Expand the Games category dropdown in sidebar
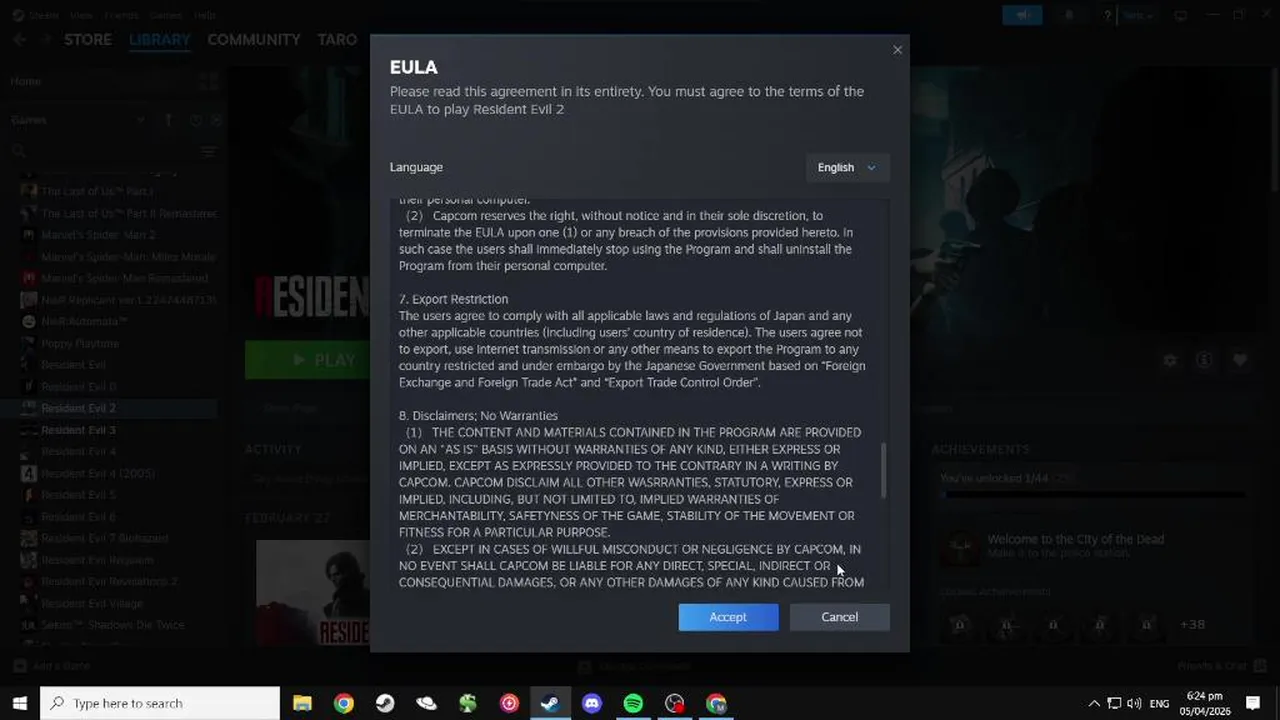1280x720 pixels. (140, 120)
